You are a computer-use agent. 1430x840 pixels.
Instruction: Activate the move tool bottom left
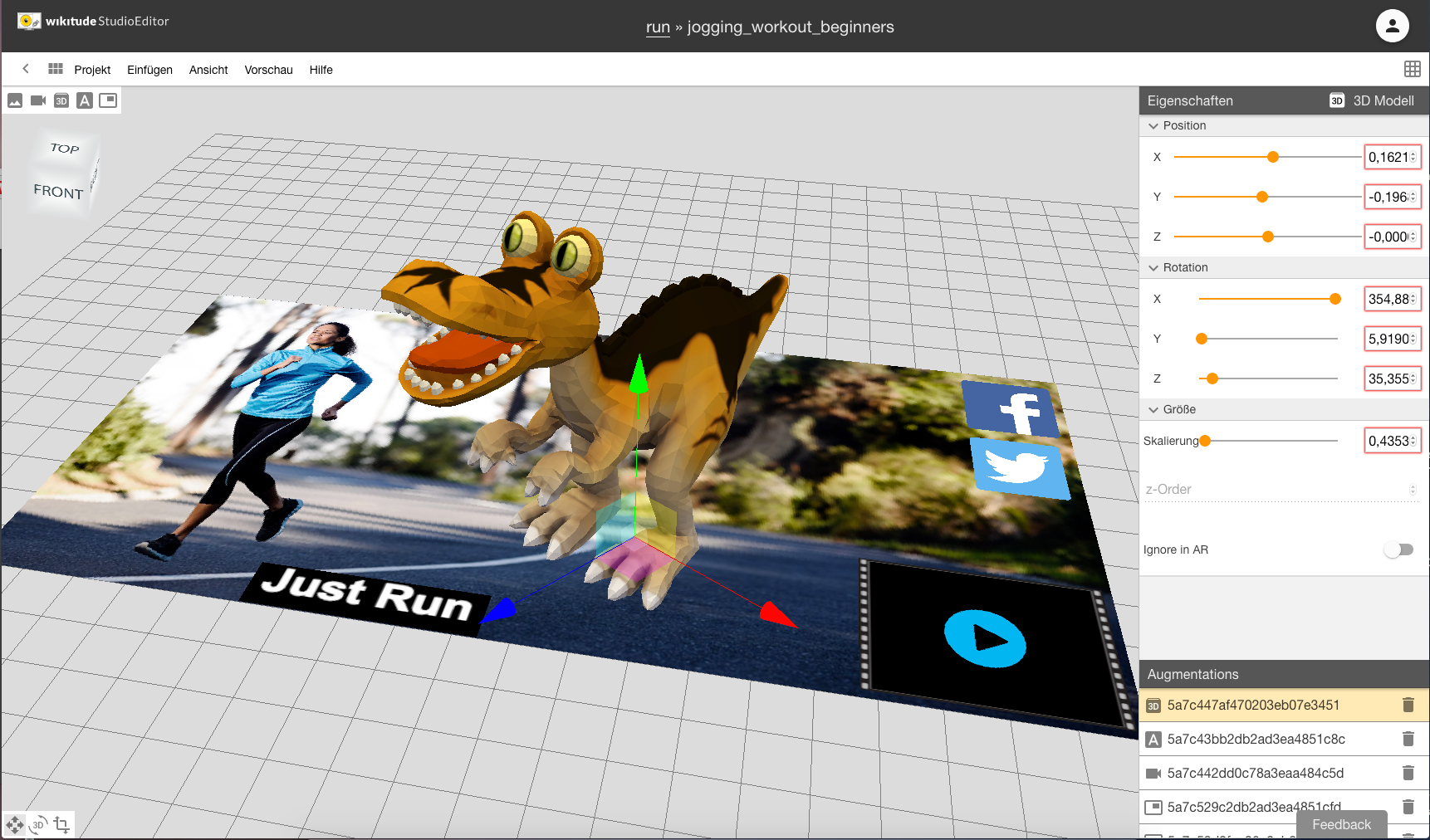tap(14, 824)
